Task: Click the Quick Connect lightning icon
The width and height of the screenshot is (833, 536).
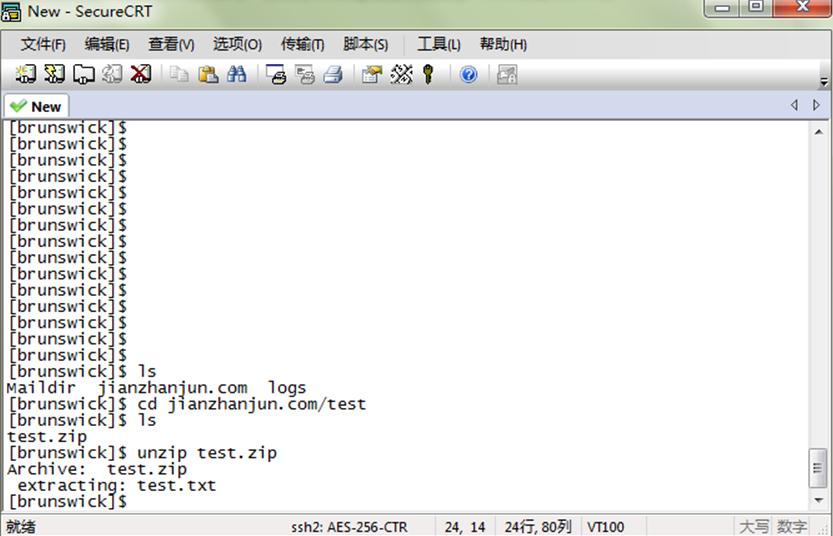Action: [x=54, y=74]
